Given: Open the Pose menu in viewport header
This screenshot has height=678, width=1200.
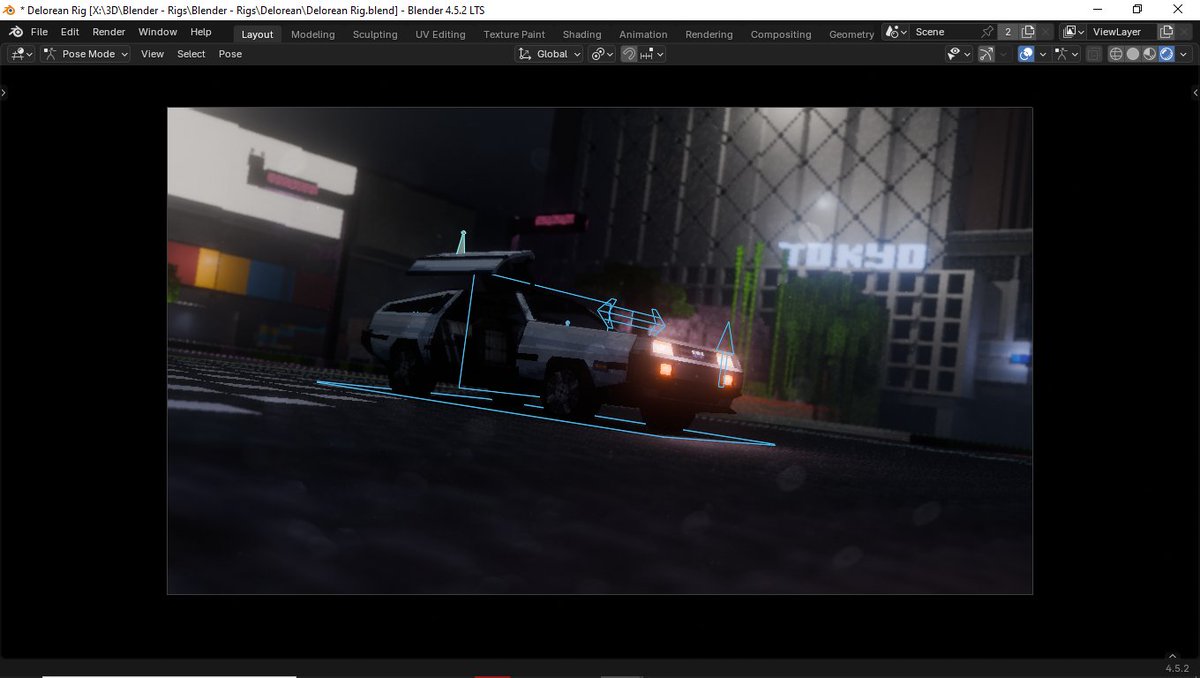Looking at the screenshot, I should coord(230,54).
